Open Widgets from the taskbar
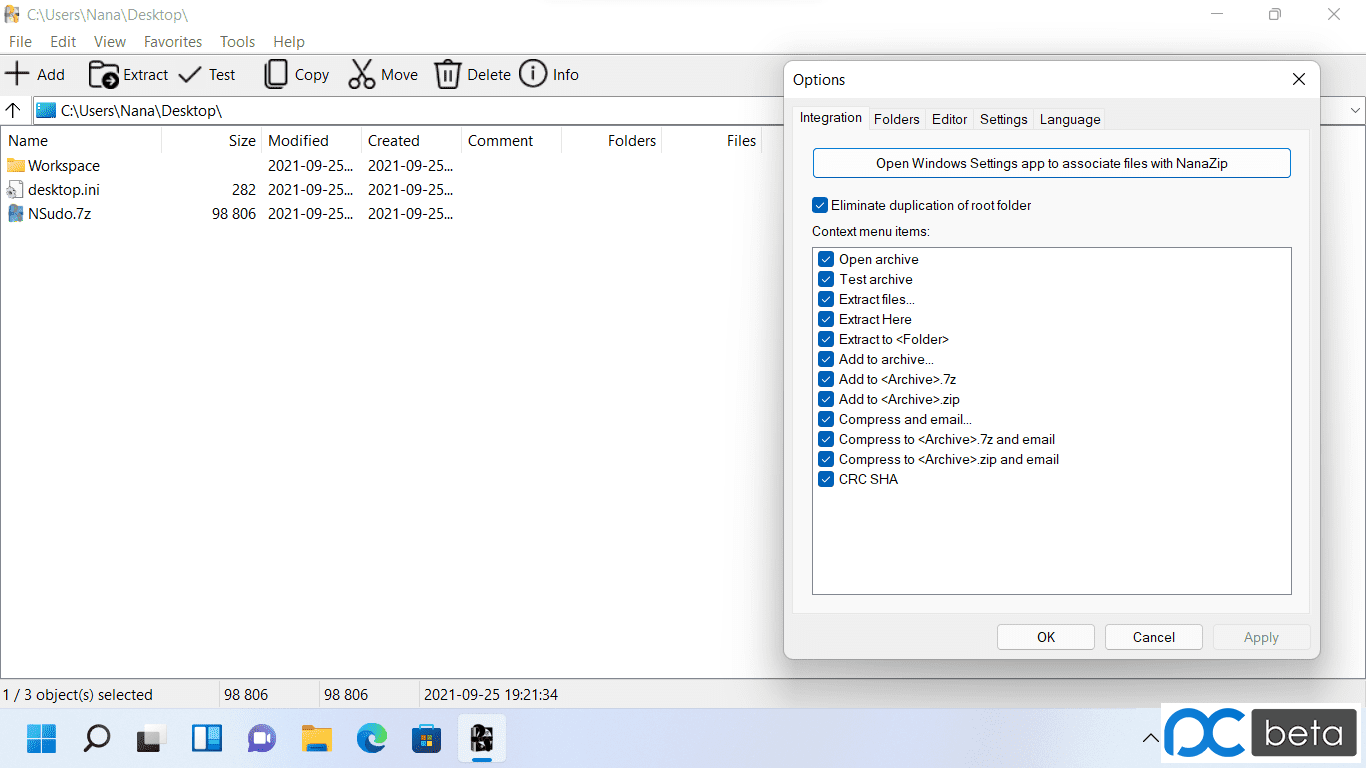This screenshot has height=768, width=1366. coord(206,739)
